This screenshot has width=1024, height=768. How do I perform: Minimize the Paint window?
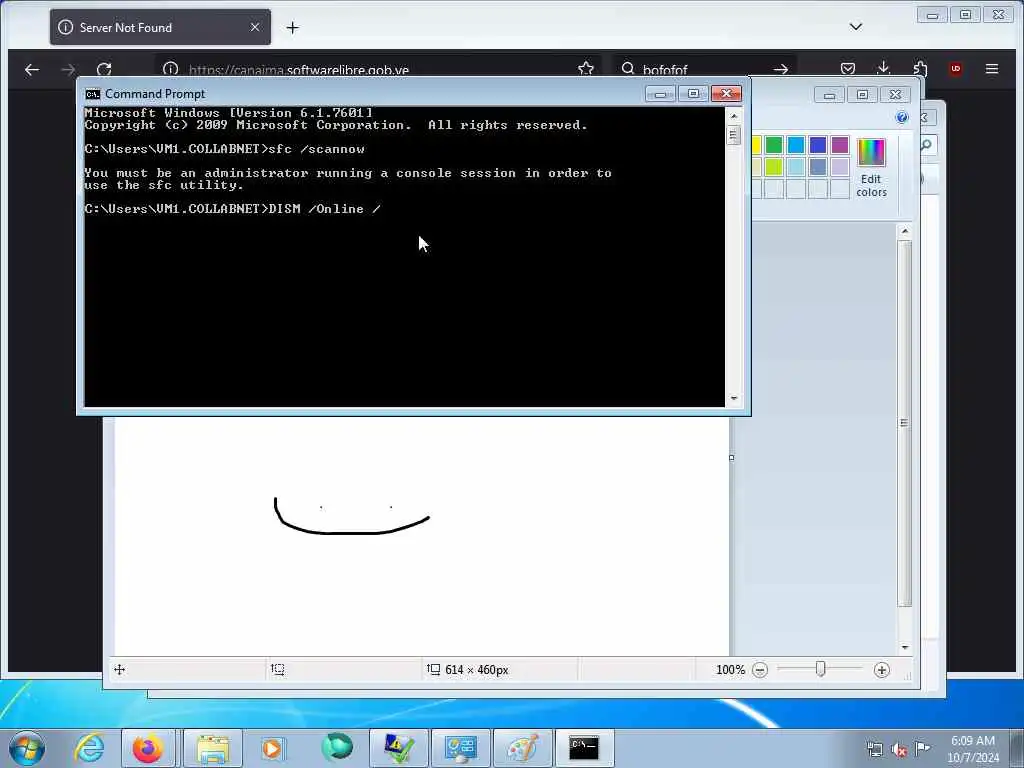click(829, 95)
